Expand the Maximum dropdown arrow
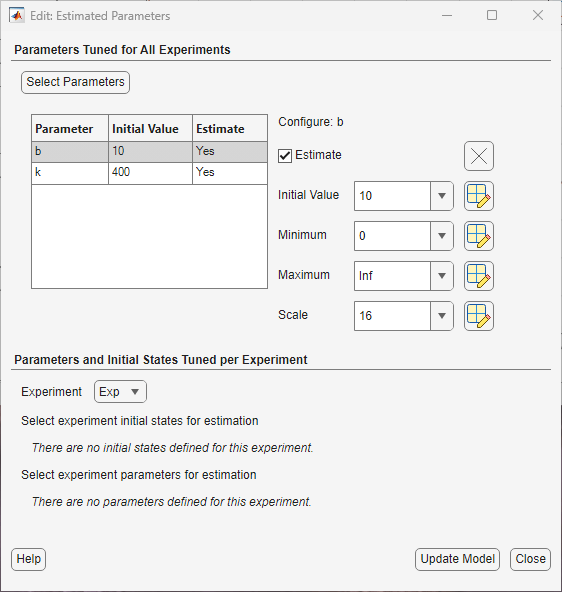The image size is (562, 592). (x=442, y=276)
